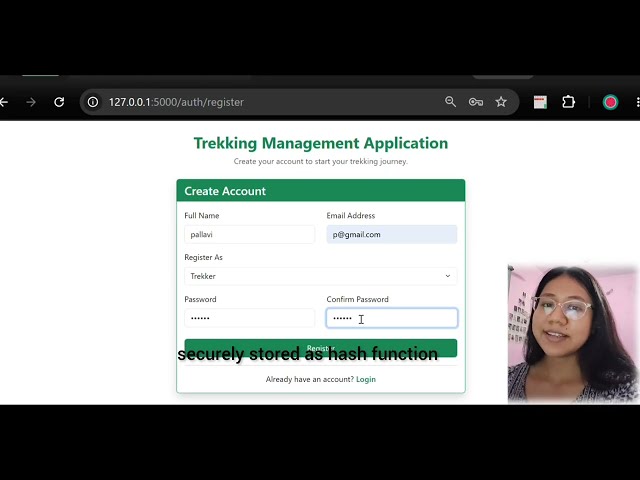Click the Create Account header text
The width and height of the screenshot is (640, 480).
[225, 191]
